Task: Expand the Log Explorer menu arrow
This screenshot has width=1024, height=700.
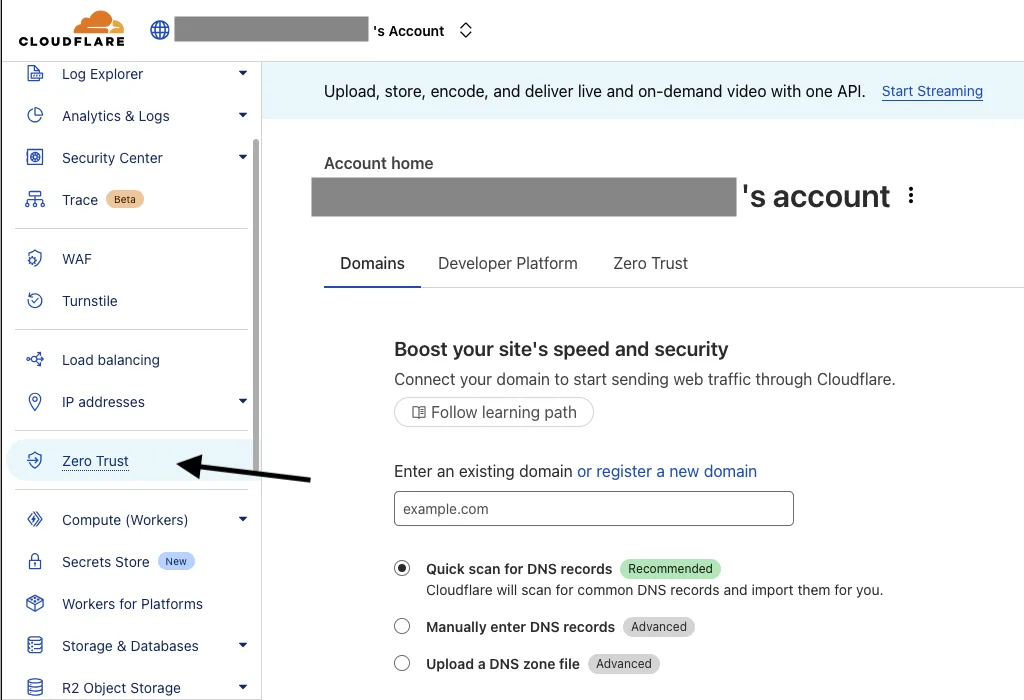Action: (x=243, y=73)
